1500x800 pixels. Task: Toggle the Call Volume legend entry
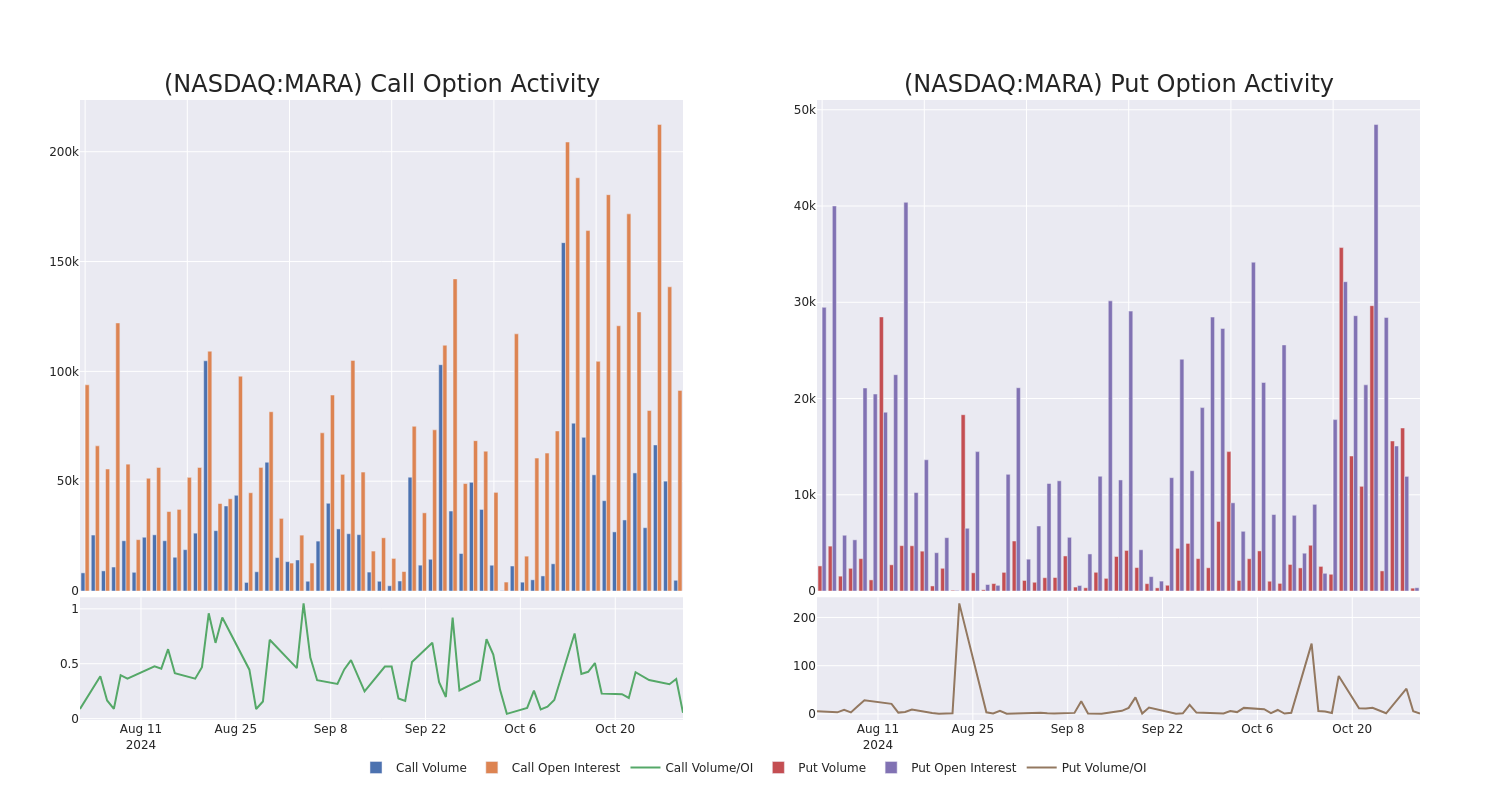[x=418, y=768]
